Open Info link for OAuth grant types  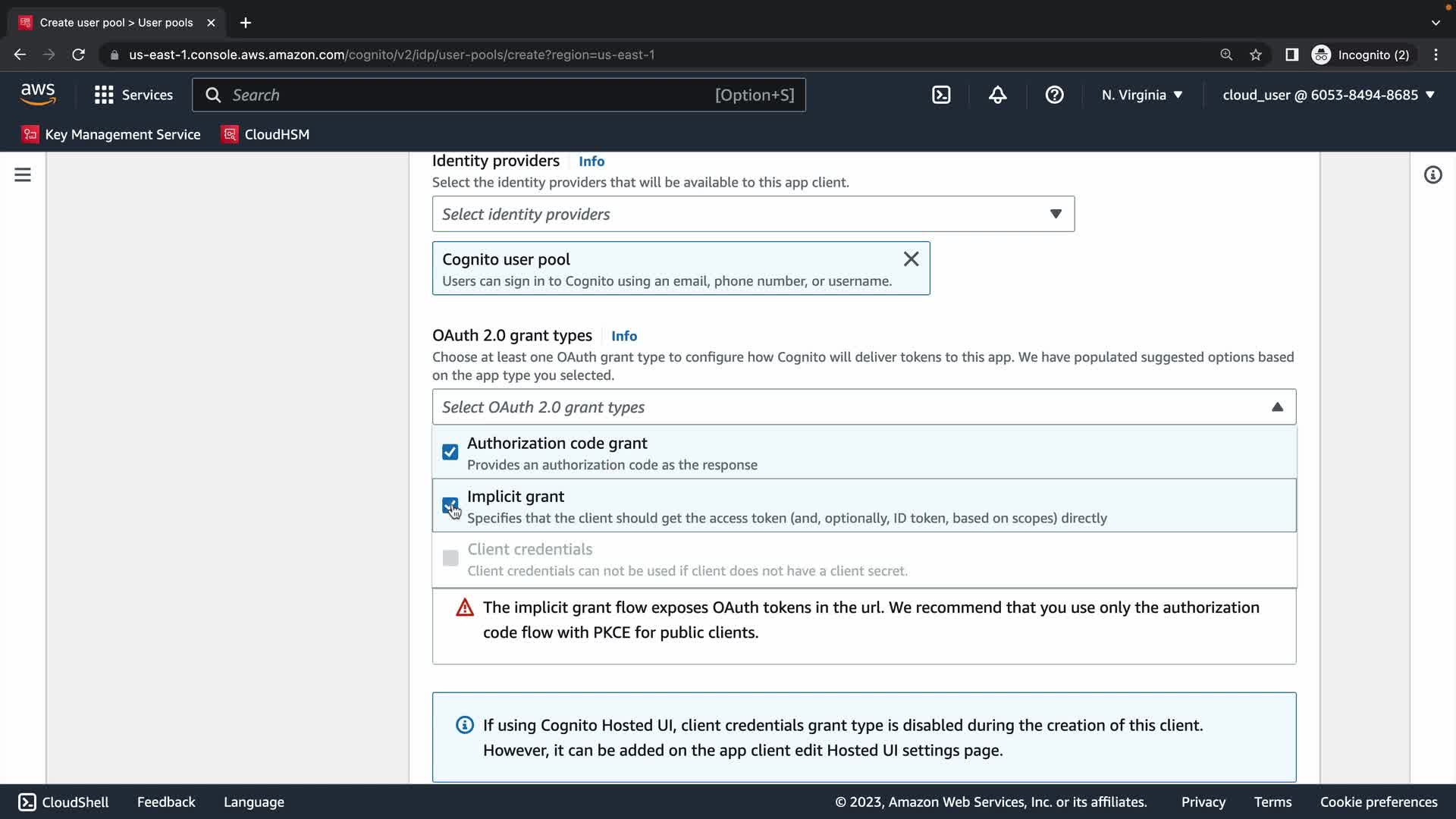click(623, 336)
